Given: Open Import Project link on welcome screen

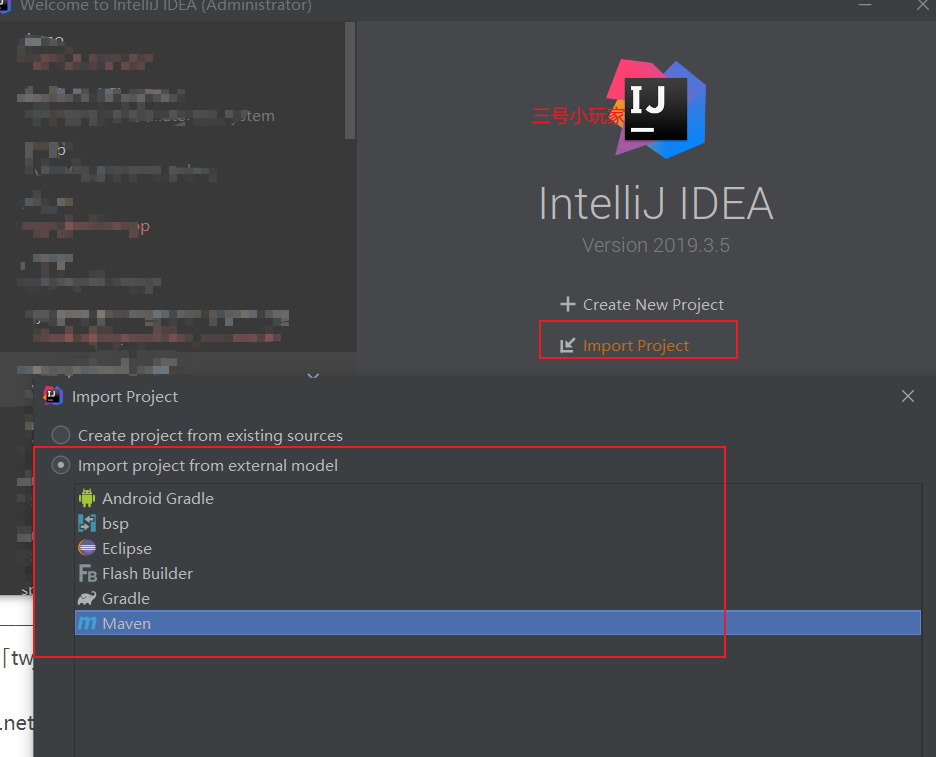Looking at the screenshot, I should 636,346.
